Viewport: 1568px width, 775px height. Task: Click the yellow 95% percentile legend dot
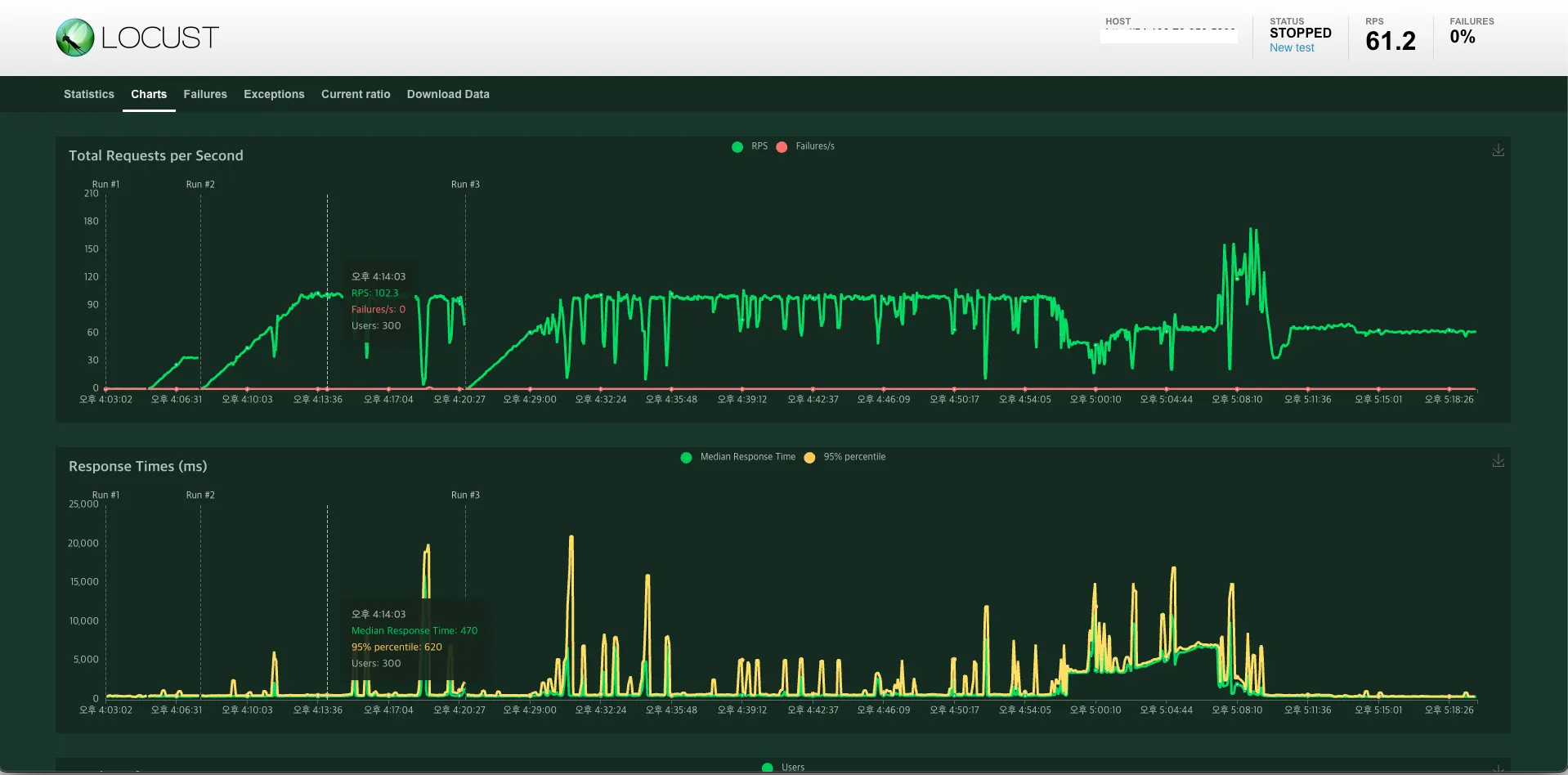click(809, 458)
